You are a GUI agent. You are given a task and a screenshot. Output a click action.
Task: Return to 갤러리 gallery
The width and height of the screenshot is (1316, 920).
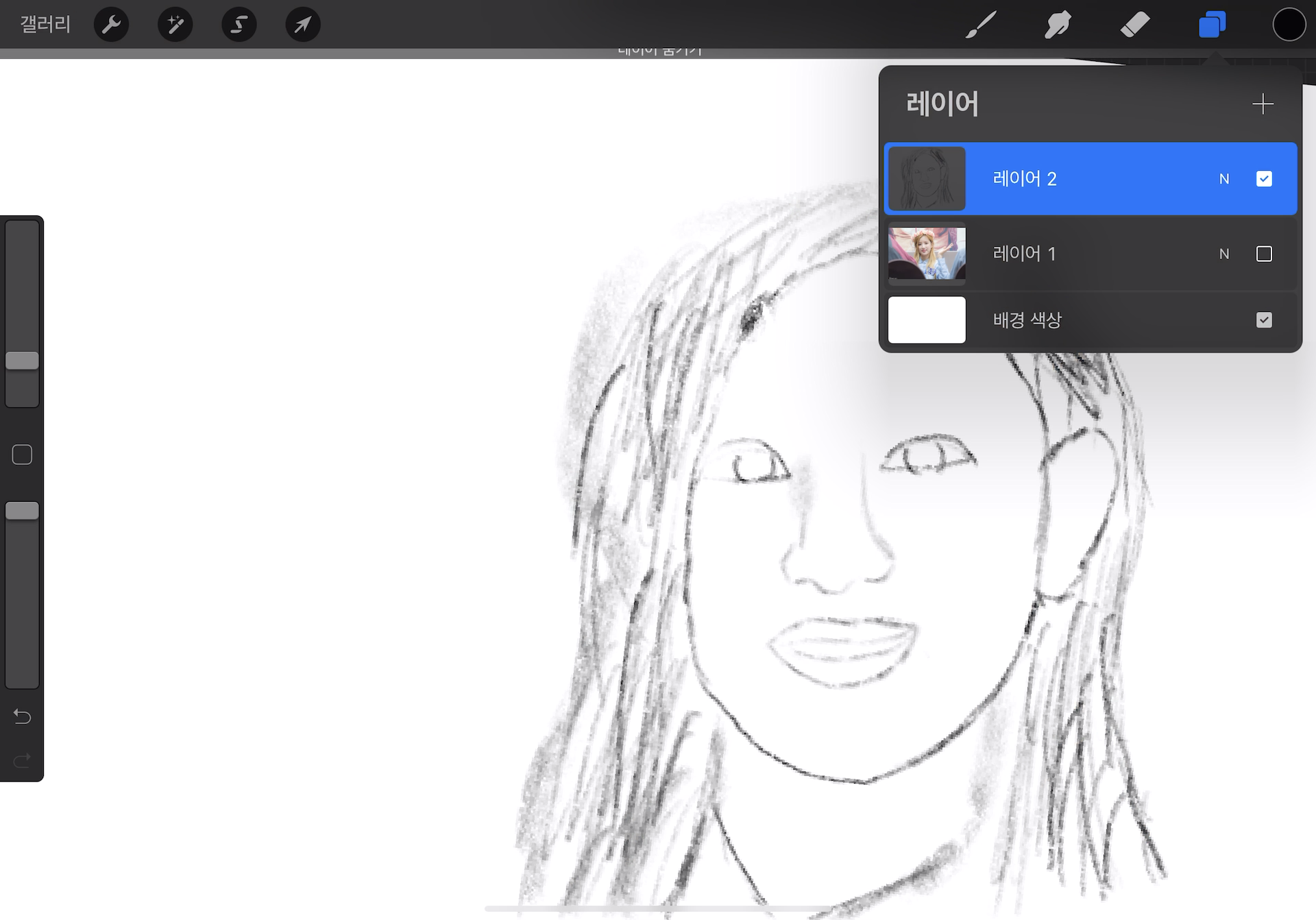(x=45, y=25)
